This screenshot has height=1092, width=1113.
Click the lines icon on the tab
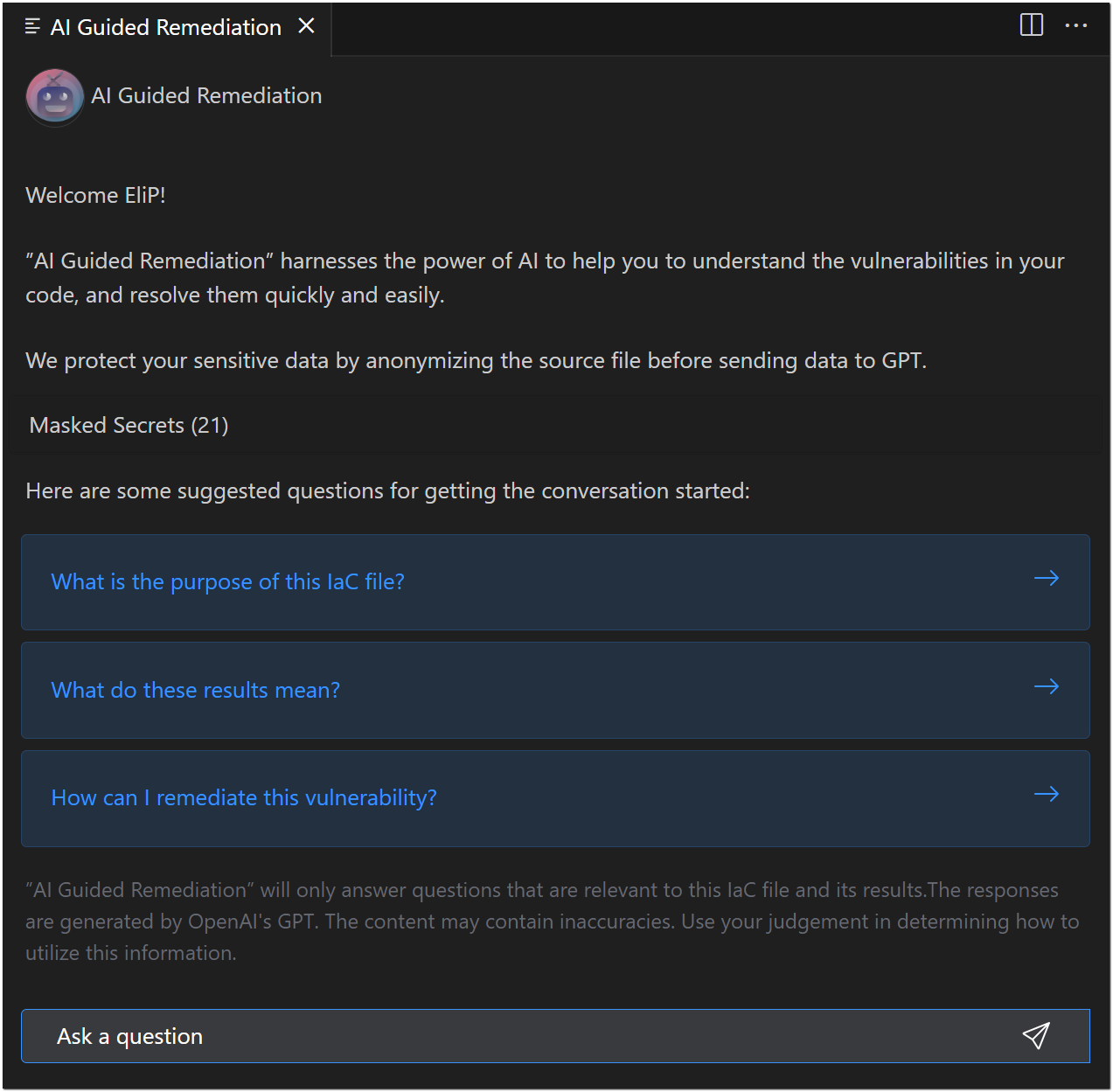tap(33, 26)
